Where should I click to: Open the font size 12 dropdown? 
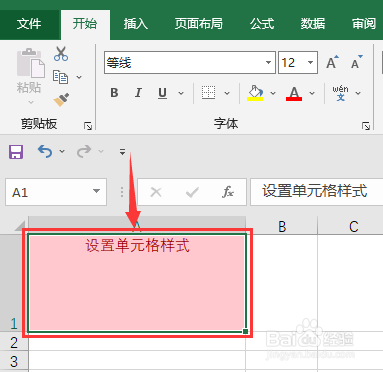click(310, 62)
